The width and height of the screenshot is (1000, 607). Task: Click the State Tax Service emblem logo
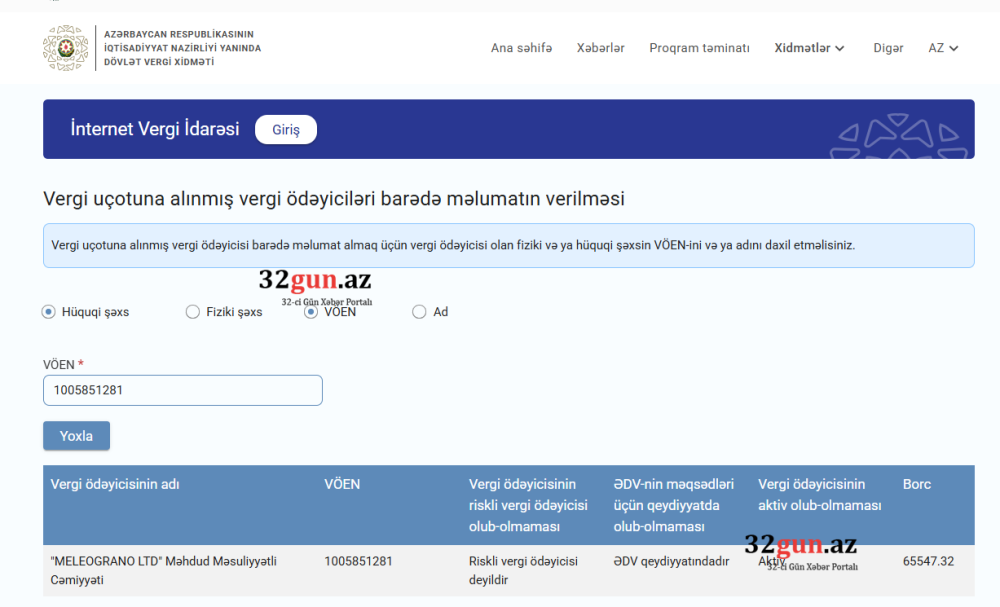(x=65, y=46)
